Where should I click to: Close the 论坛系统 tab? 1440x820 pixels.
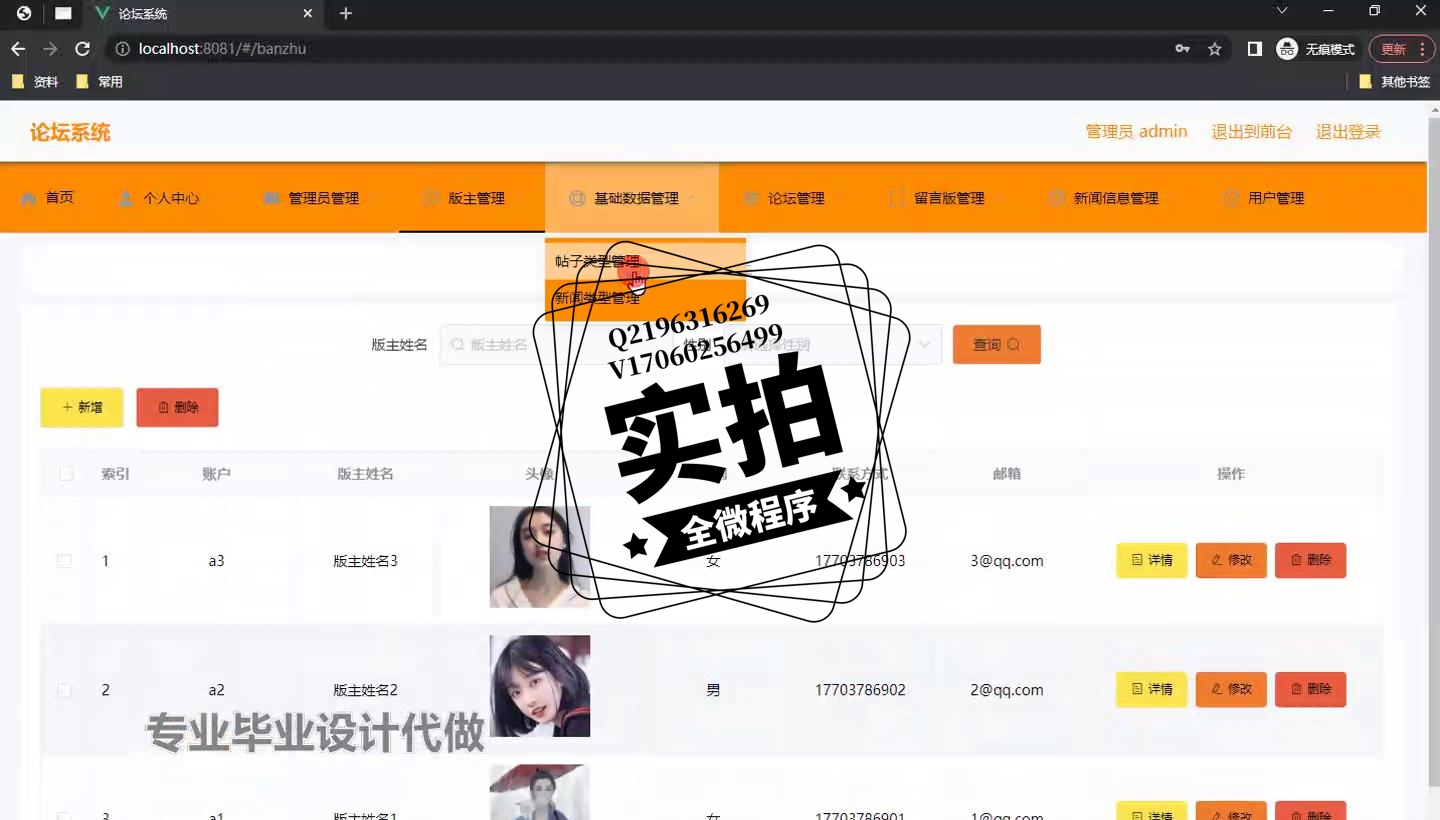point(308,14)
